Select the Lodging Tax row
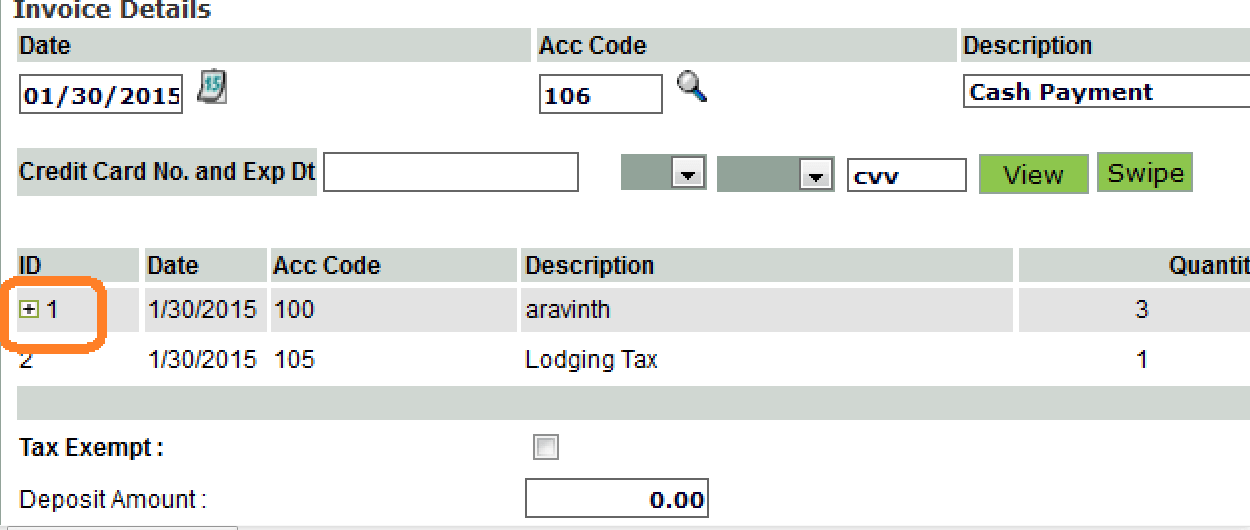 pos(634,359)
